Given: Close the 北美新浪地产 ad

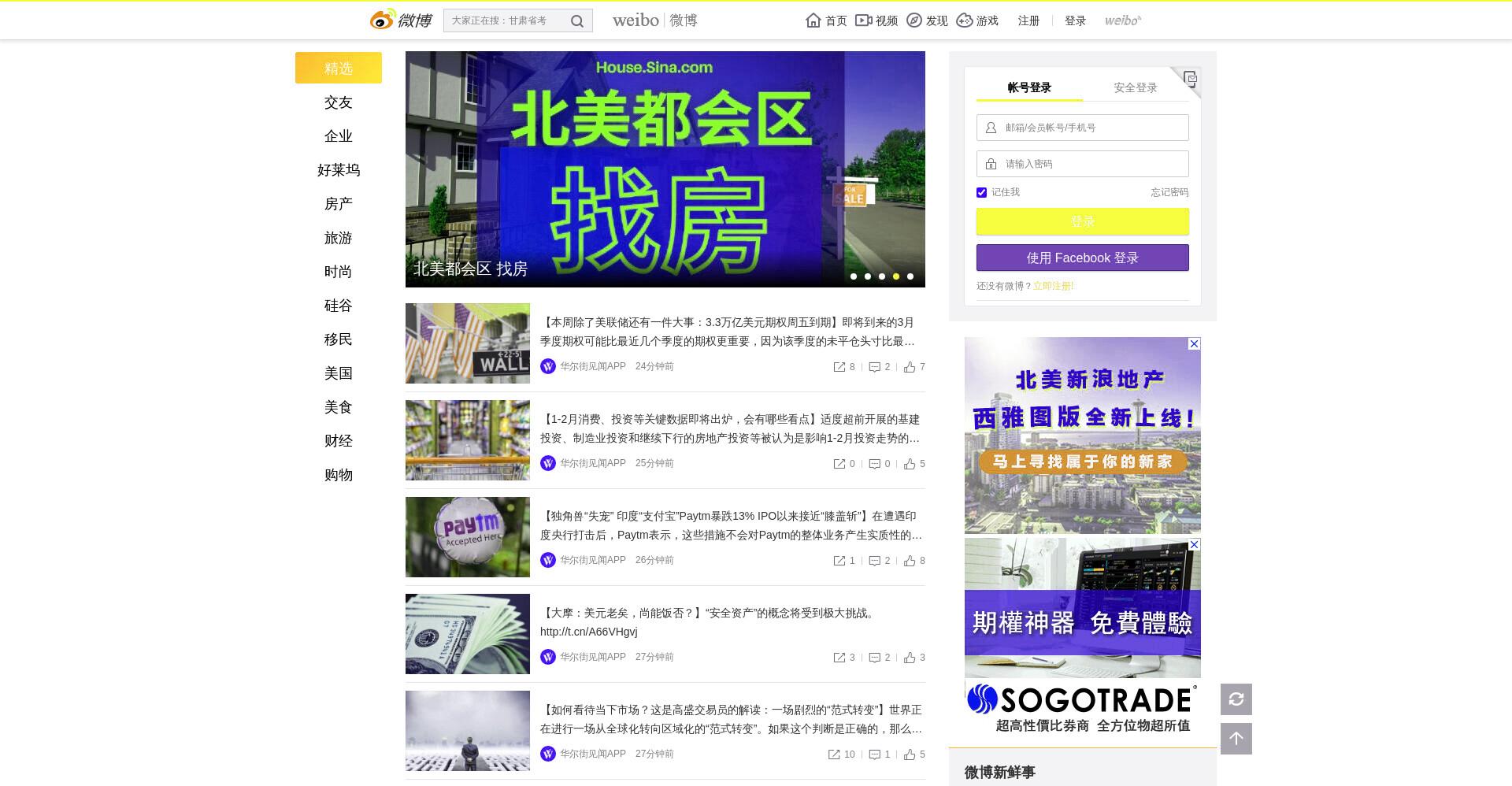Looking at the screenshot, I should click(x=1195, y=343).
